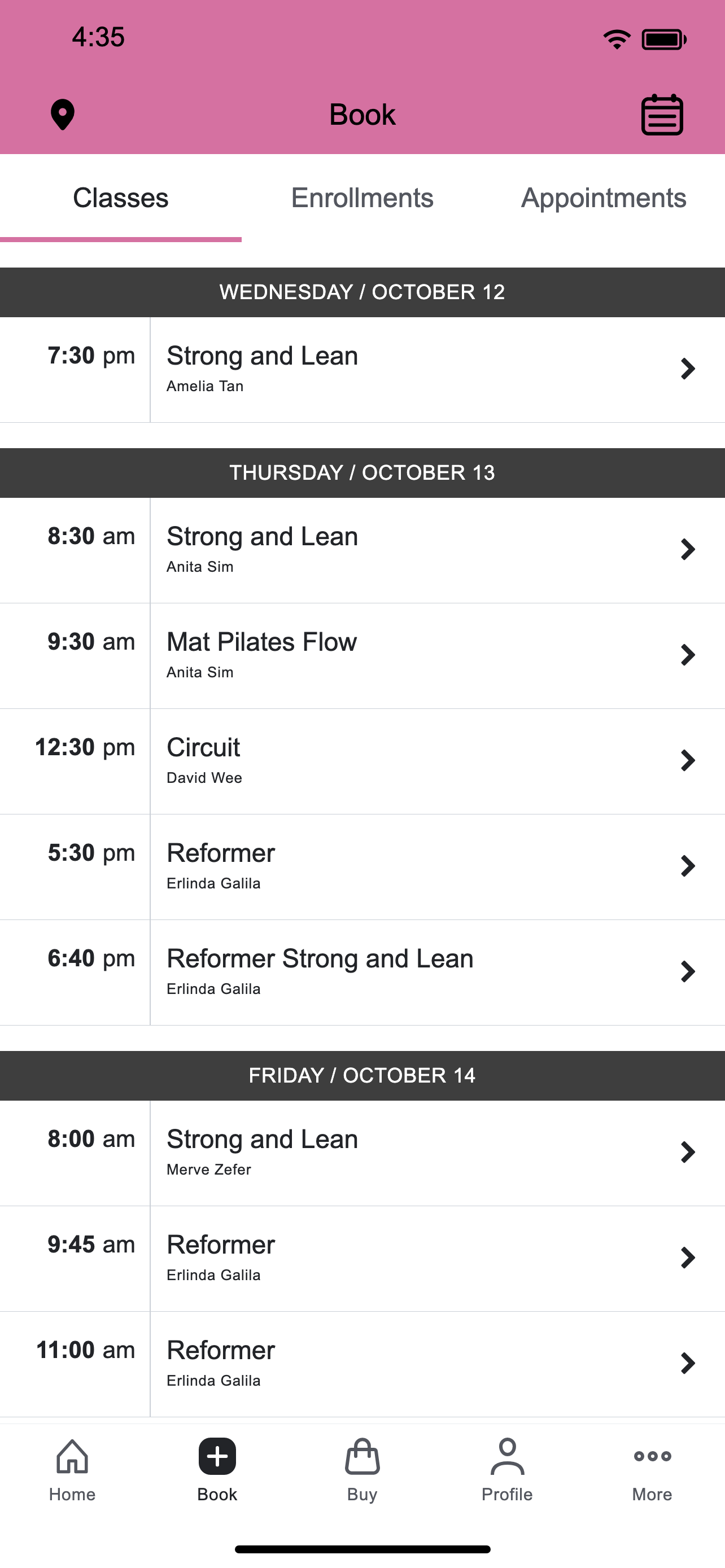This screenshot has width=725, height=1568.
Task: Select the 11:00 am Reformer class
Action: [362, 1364]
